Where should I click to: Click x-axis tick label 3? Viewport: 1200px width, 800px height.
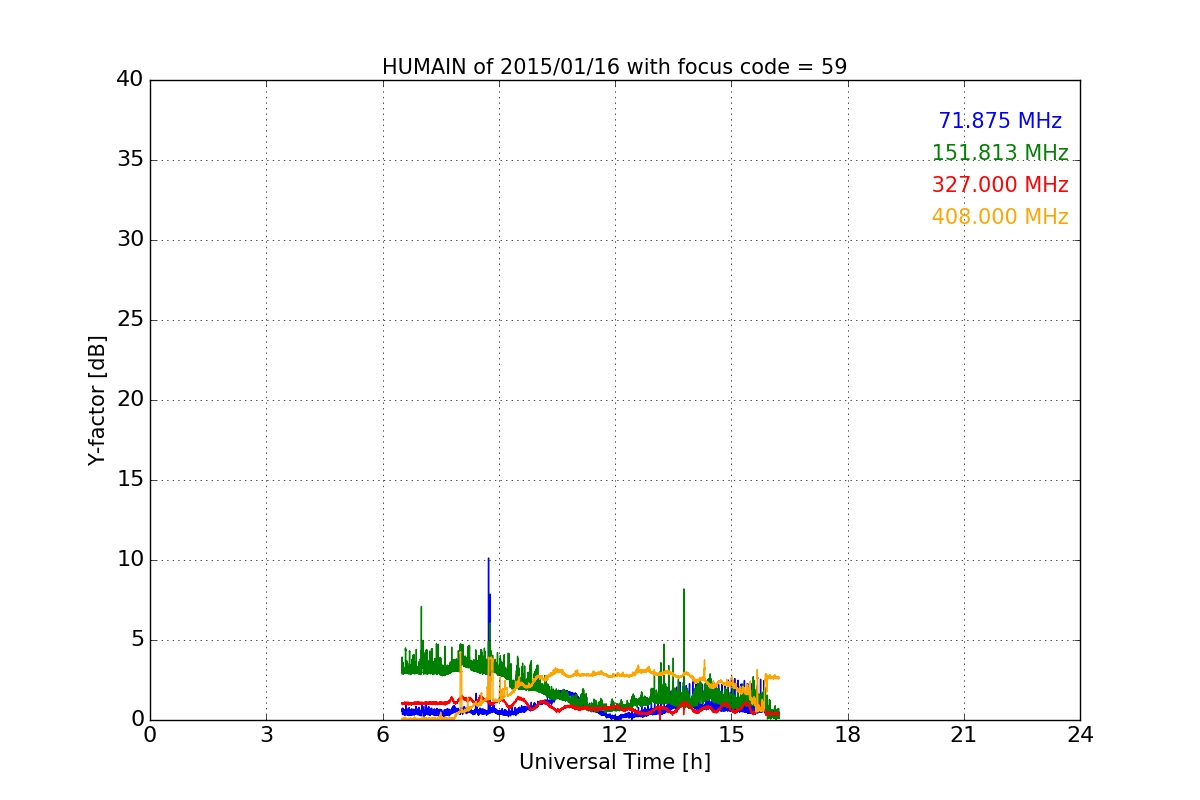click(x=266, y=734)
